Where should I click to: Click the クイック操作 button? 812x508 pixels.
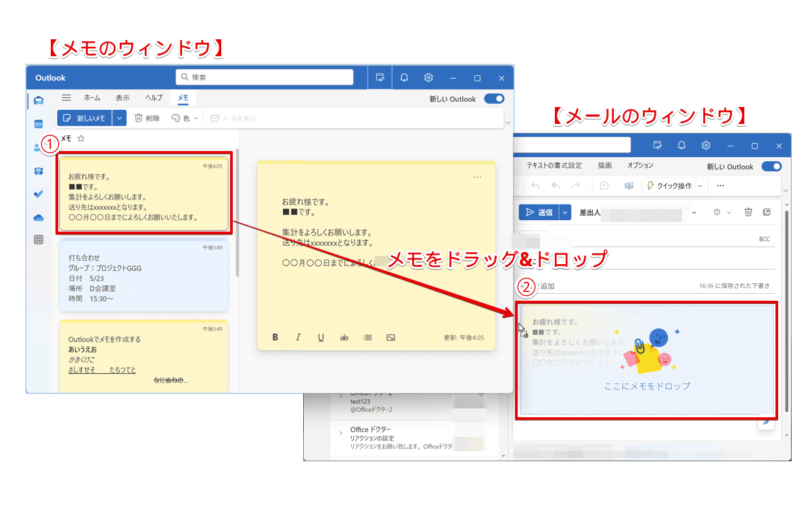(x=670, y=185)
